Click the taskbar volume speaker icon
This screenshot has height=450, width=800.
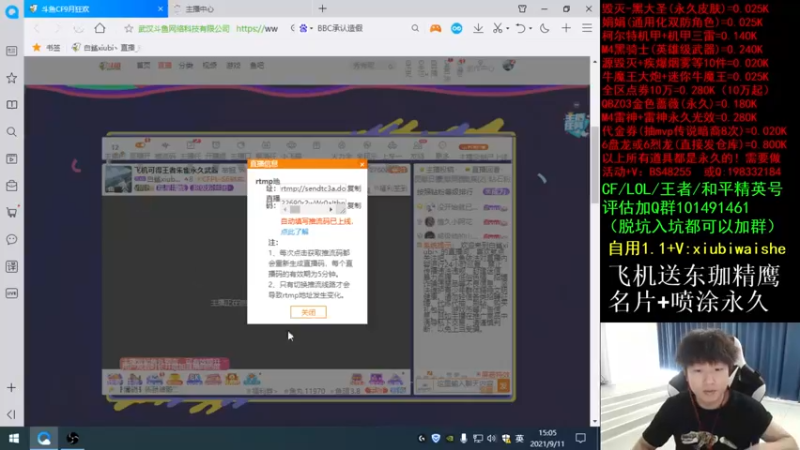[x=491, y=438]
